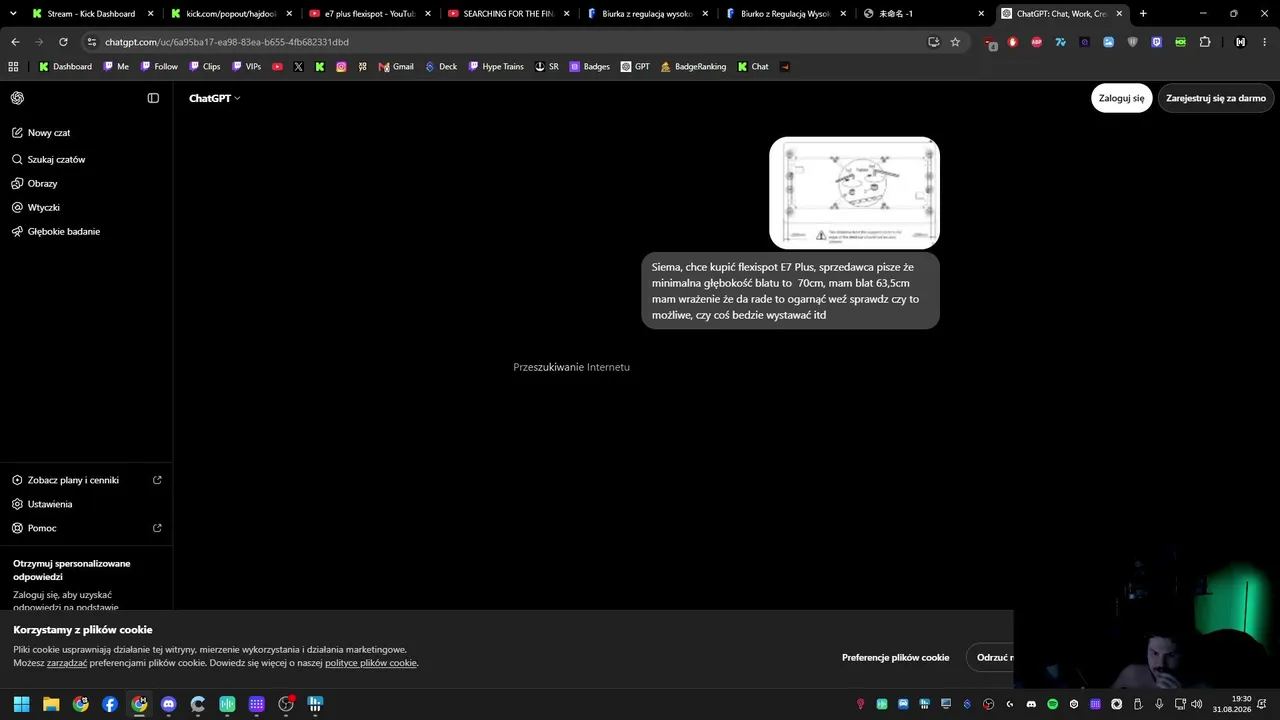Click address bar with chatgpt.com URL
The image size is (1280, 720).
pos(505,42)
